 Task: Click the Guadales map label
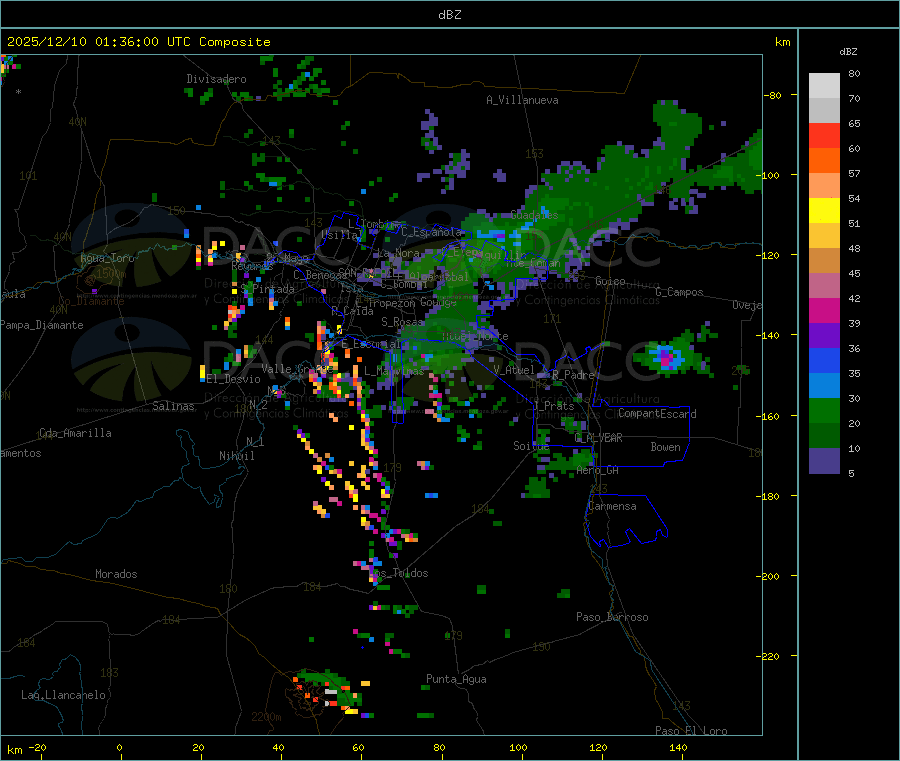click(534, 215)
